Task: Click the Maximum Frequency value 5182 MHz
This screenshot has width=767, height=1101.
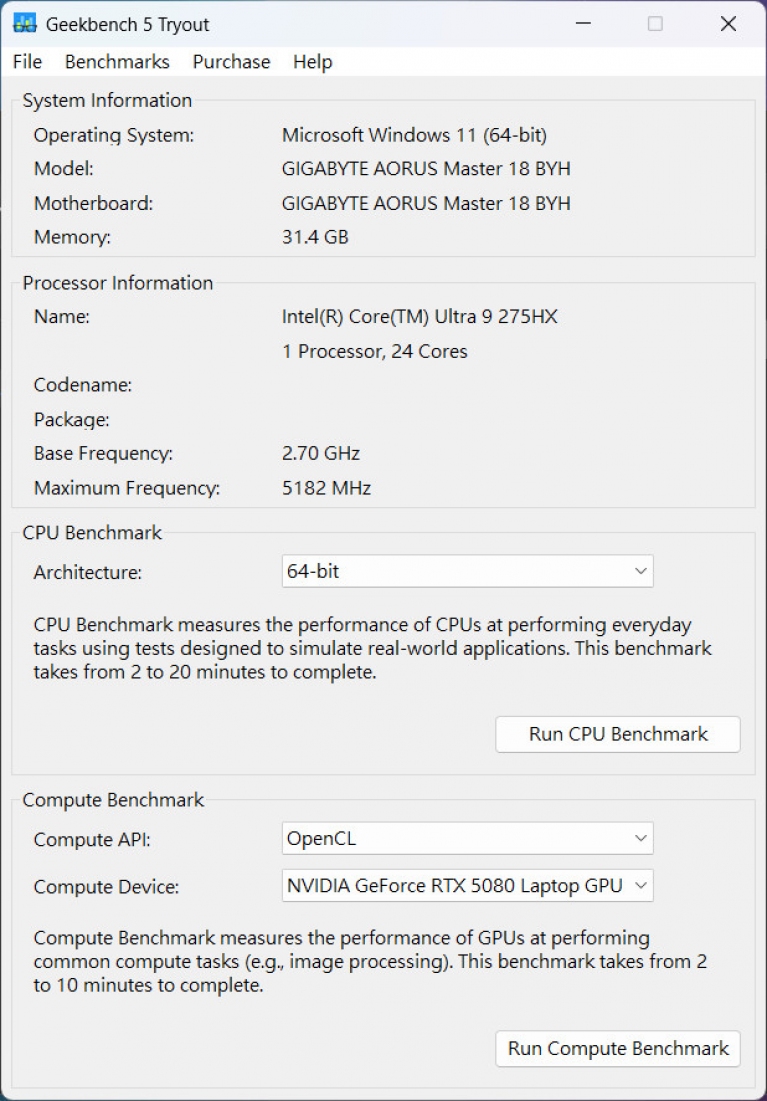Action: 326,488
